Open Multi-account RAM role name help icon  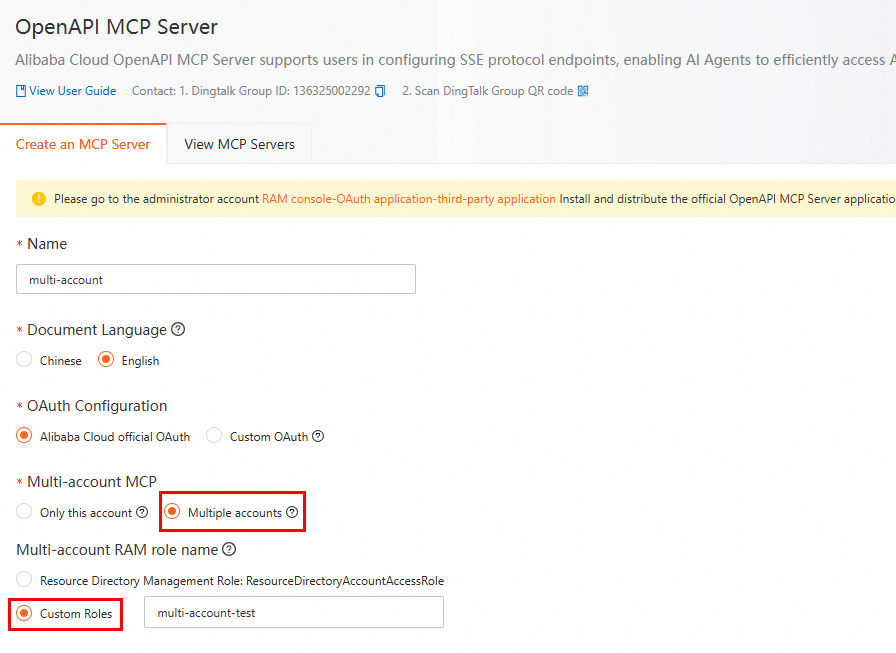[229, 549]
